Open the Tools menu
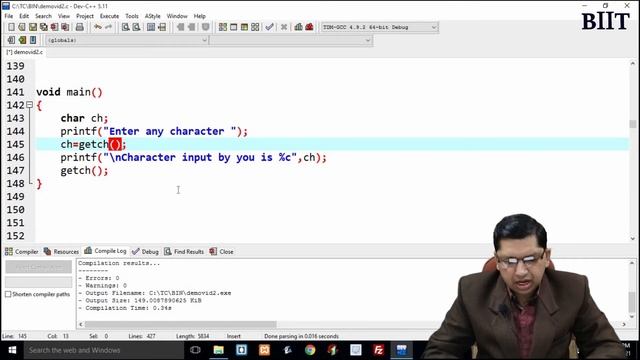The image size is (640, 360). point(132,16)
